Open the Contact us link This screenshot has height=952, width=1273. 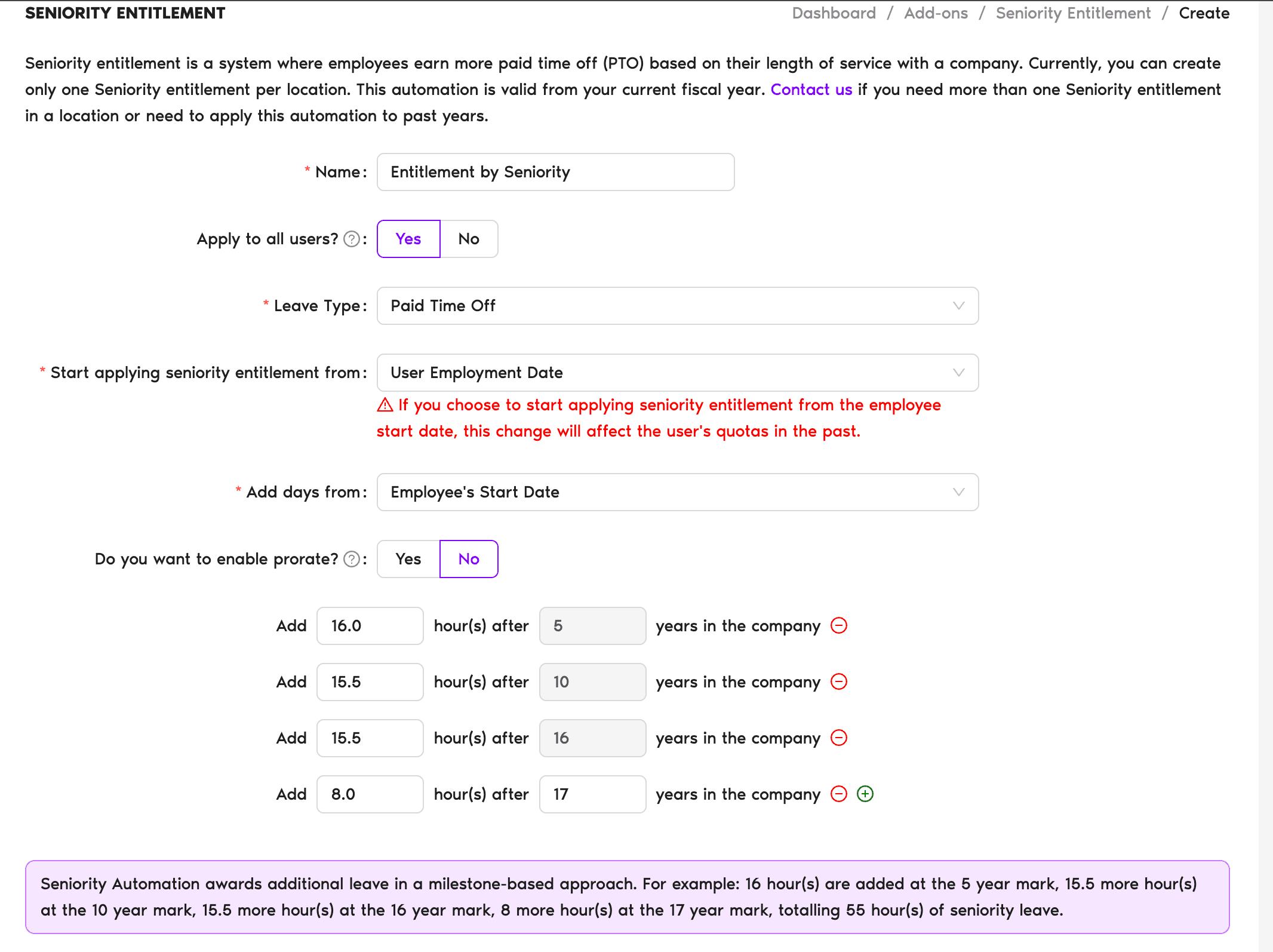811,89
